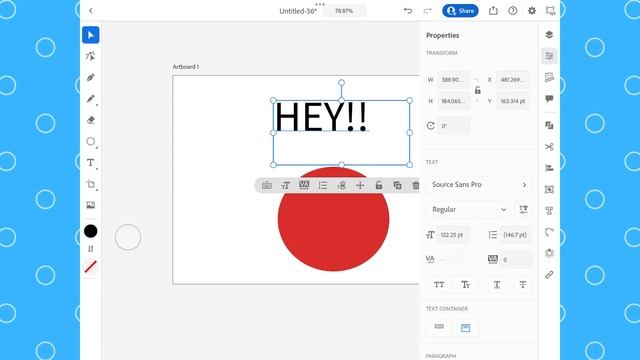Select the Place image tool
Image resolution: width=640 pixels, height=360 pixels.
91,205
